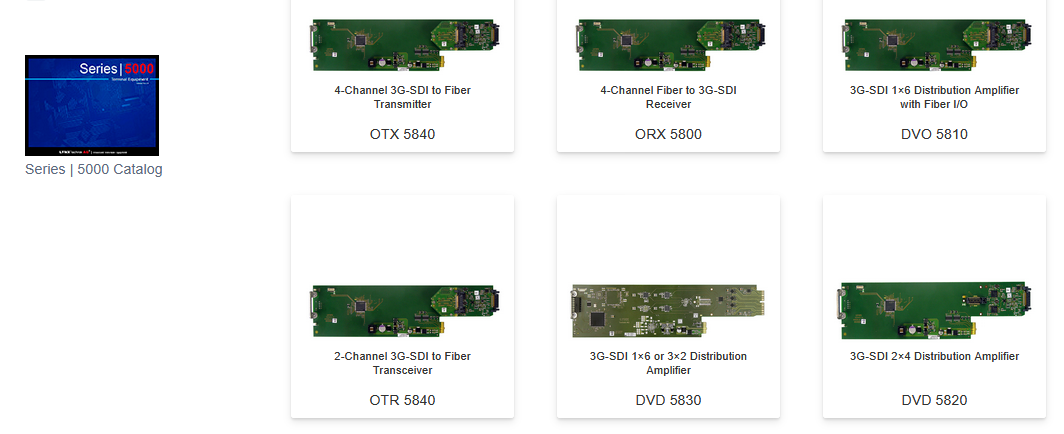Image resolution: width=1064 pixels, height=434 pixels.
Task: Select the 3G-SDI 2×4 Distribution Amplifier title
Action: pos(934,356)
